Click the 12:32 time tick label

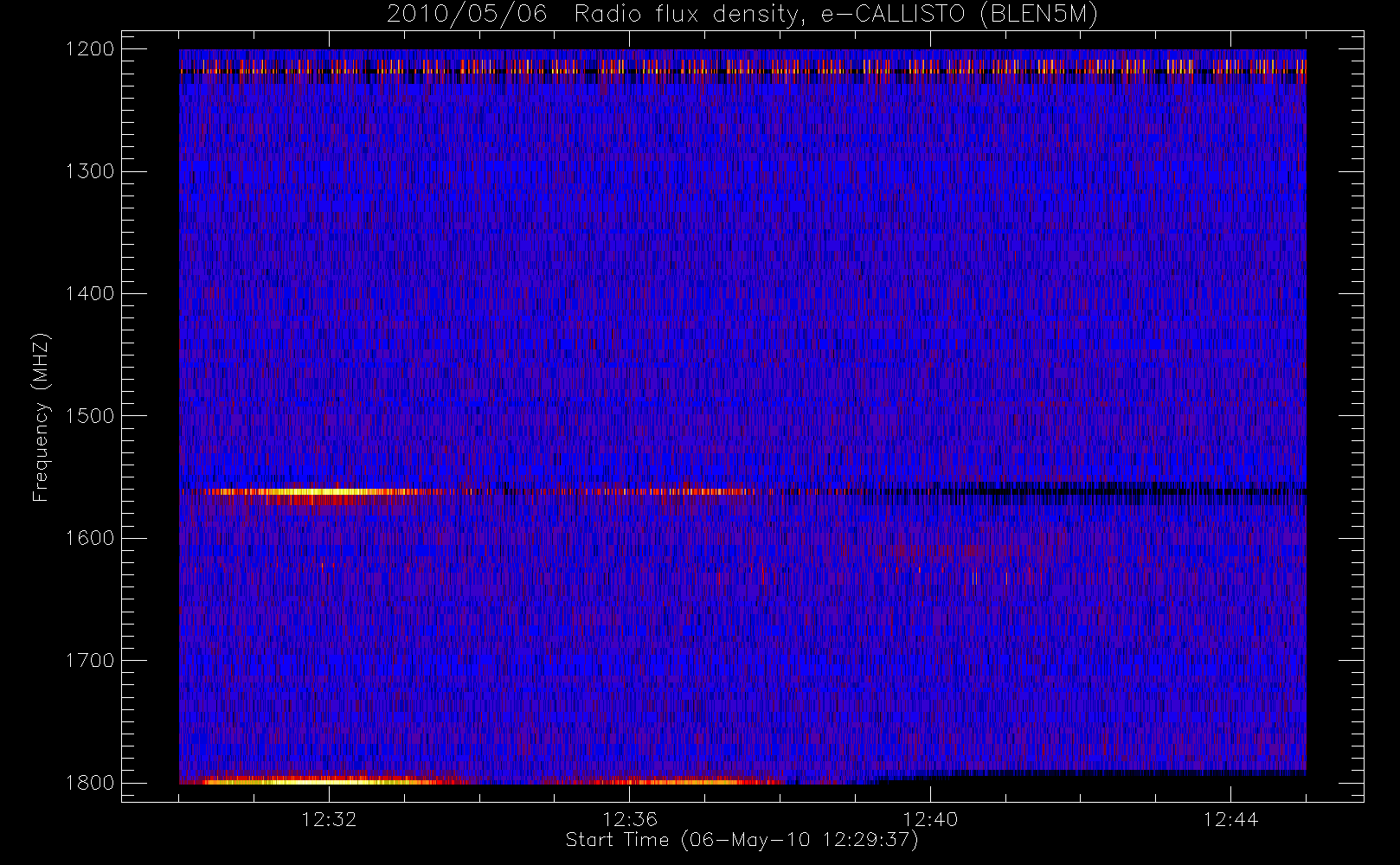point(329,819)
